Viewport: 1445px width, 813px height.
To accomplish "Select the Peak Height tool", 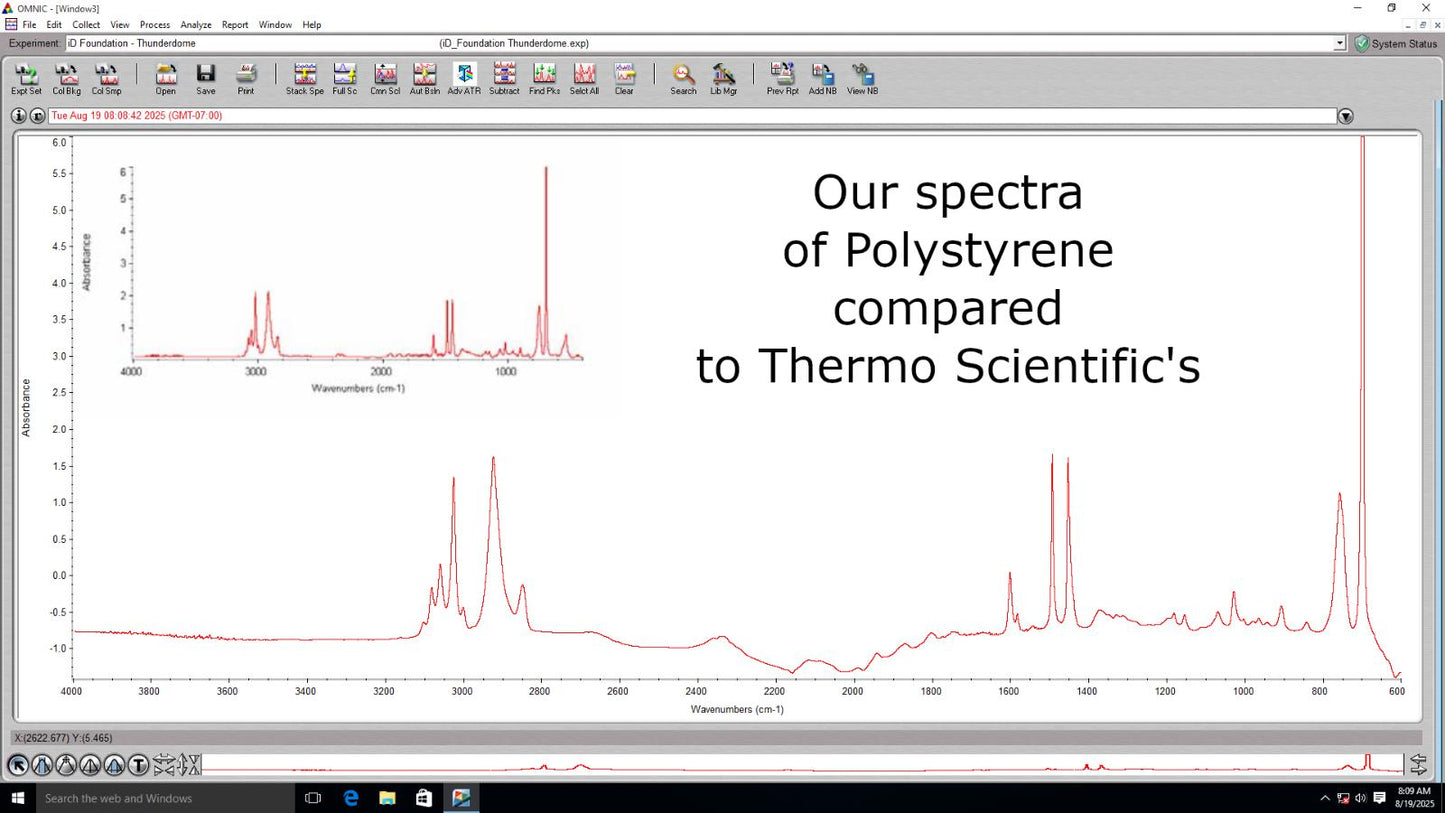I will (90, 766).
